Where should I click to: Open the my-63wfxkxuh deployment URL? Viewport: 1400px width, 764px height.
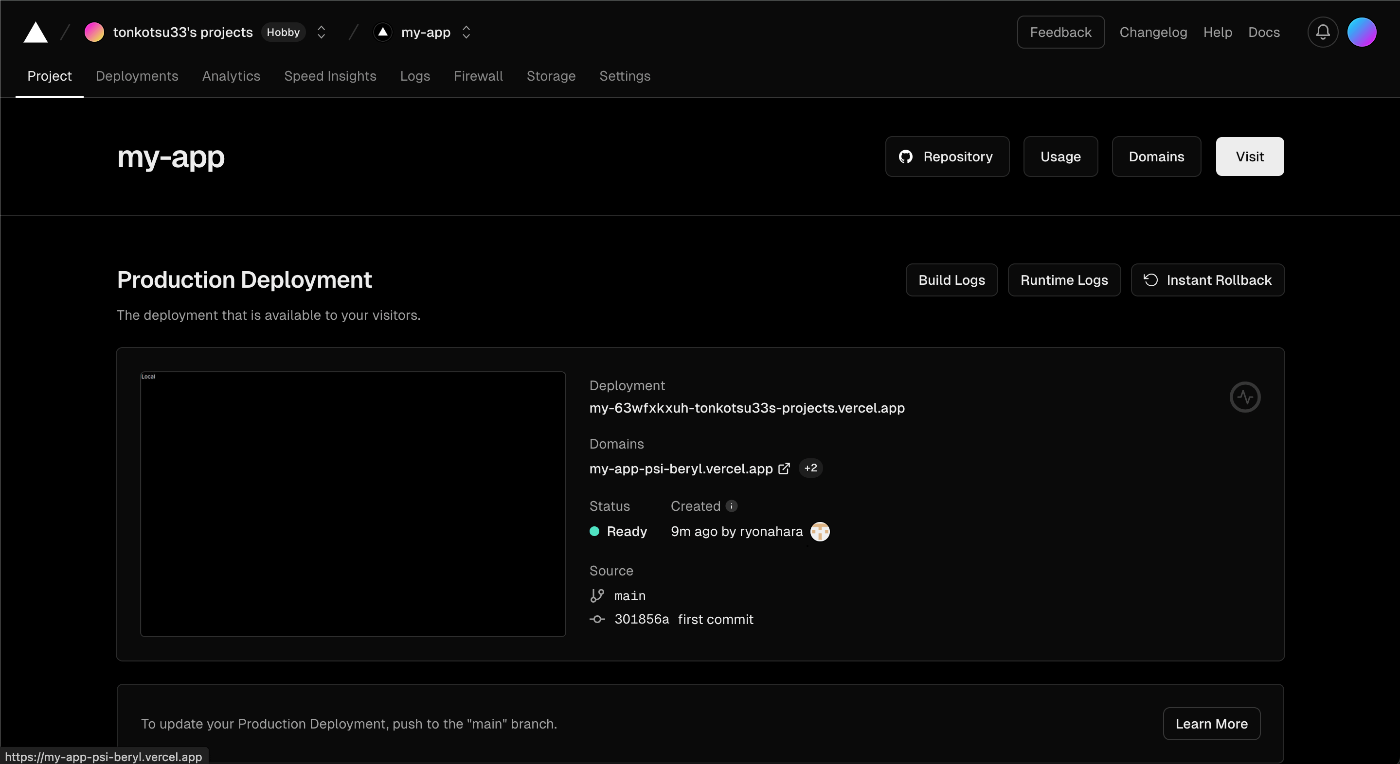[x=747, y=408]
